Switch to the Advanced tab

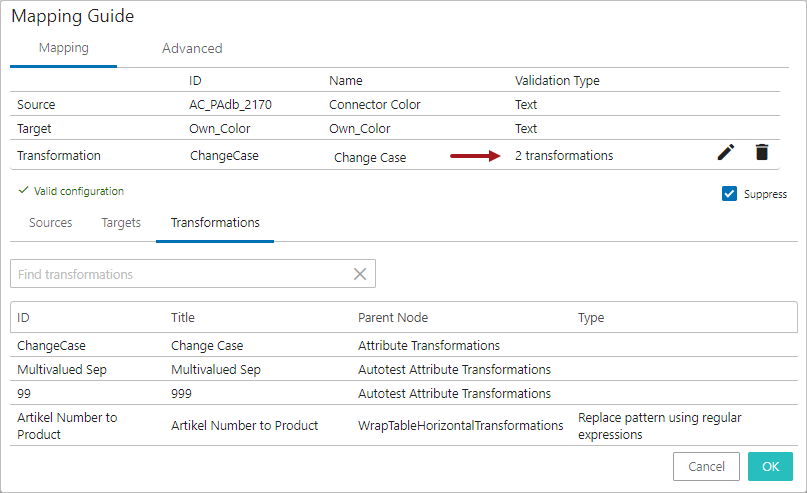pos(192,48)
